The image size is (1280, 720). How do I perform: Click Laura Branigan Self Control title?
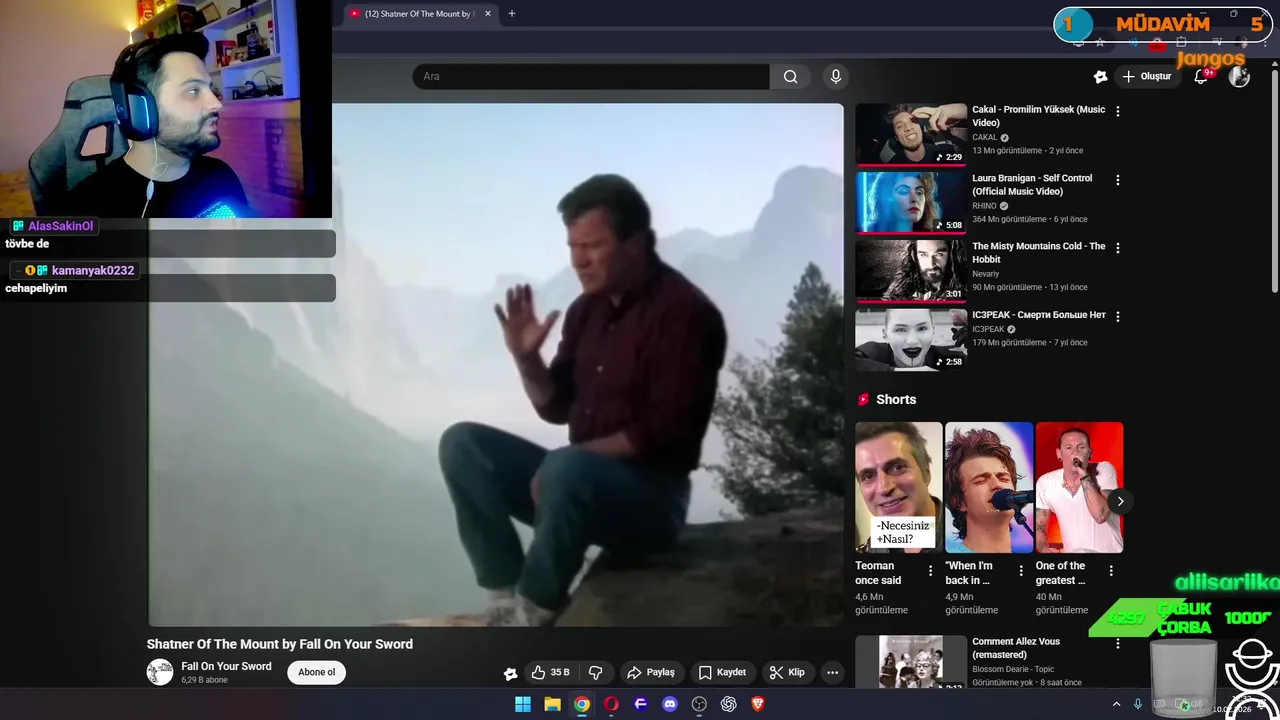coord(1032,184)
